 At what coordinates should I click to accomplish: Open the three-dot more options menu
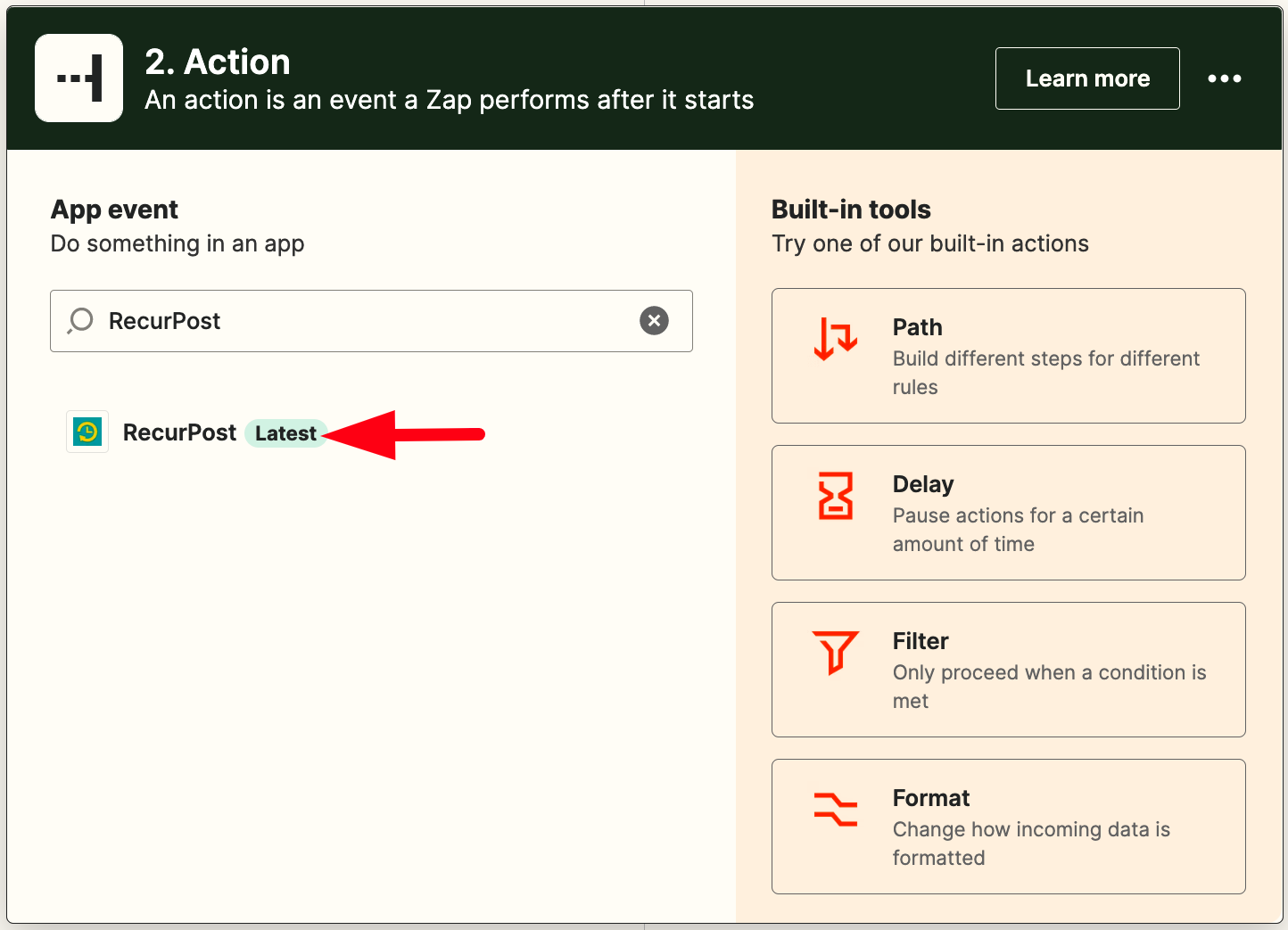point(1224,78)
